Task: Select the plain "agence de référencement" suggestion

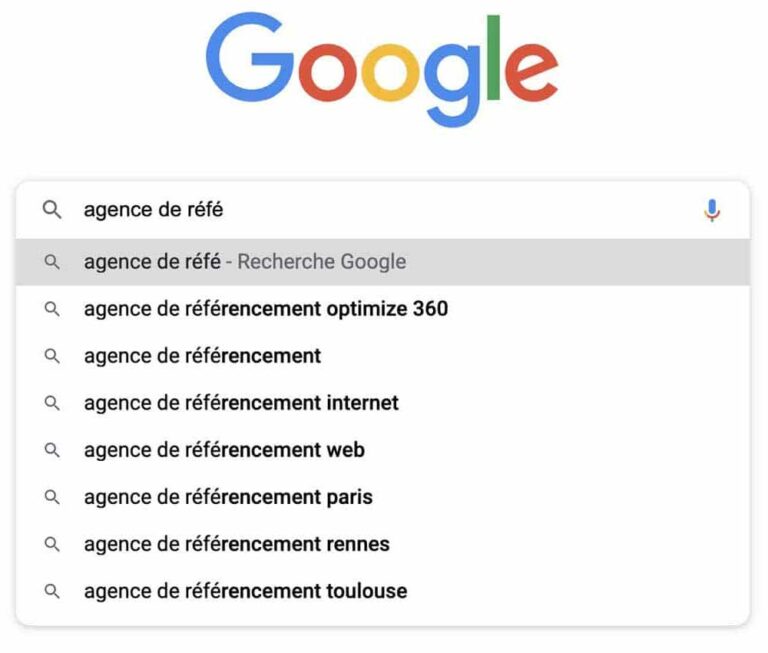Action: [x=203, y=356]
